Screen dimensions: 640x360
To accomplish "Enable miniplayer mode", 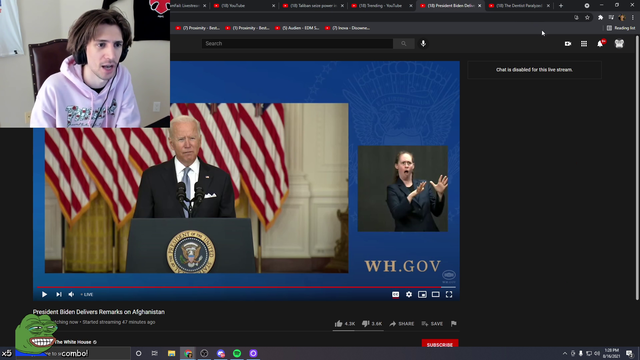I will click(422, 294).
